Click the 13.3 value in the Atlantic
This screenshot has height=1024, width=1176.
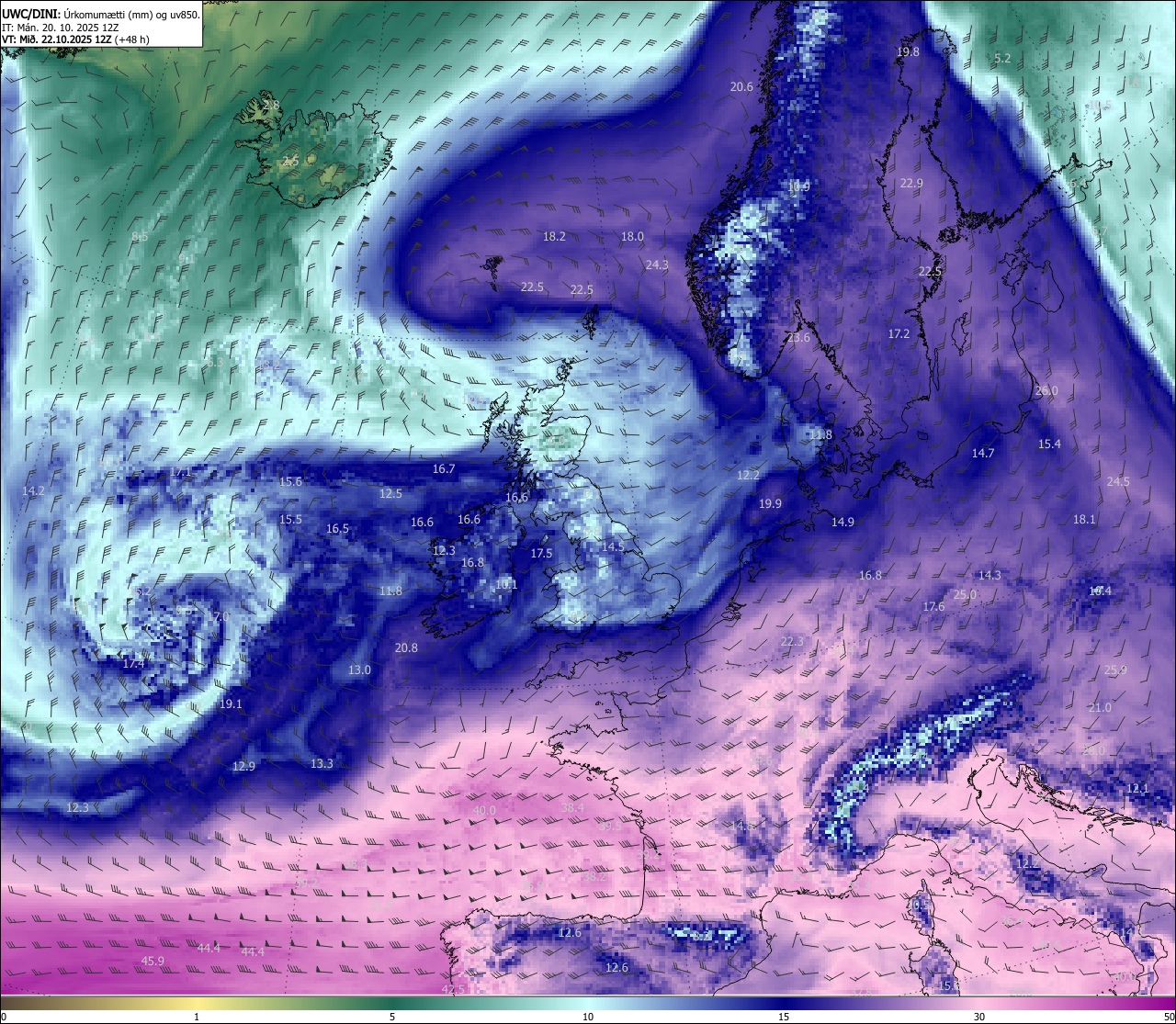coord(322,763)
